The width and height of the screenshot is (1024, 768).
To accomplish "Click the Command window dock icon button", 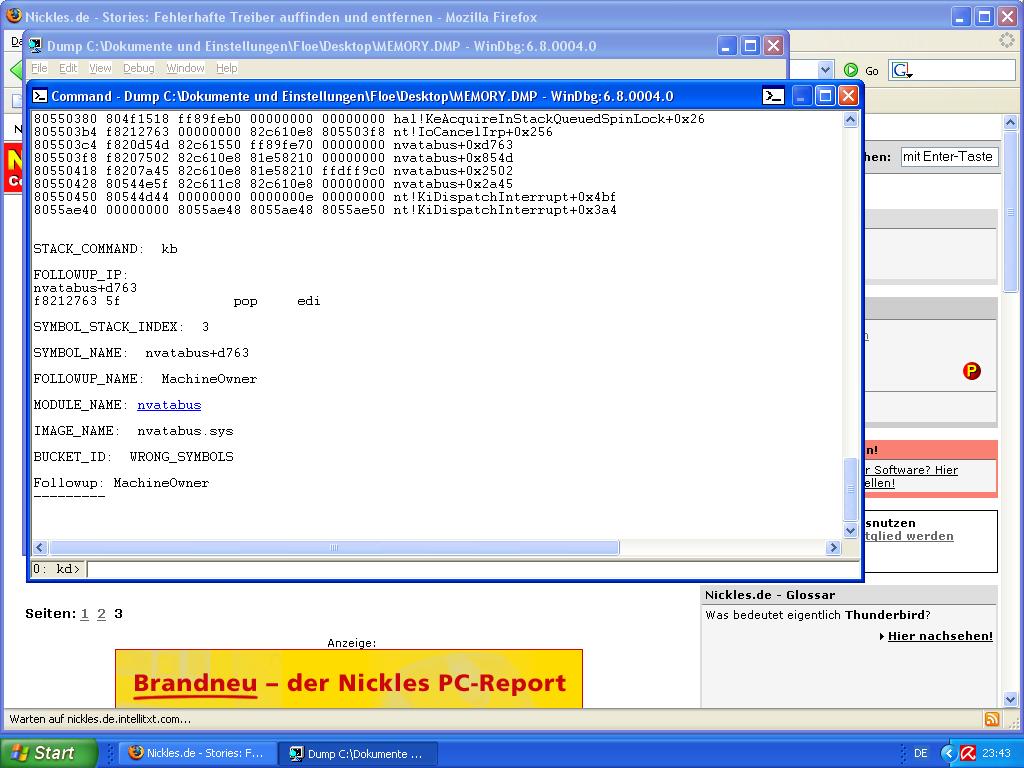I will coord(773,96).
